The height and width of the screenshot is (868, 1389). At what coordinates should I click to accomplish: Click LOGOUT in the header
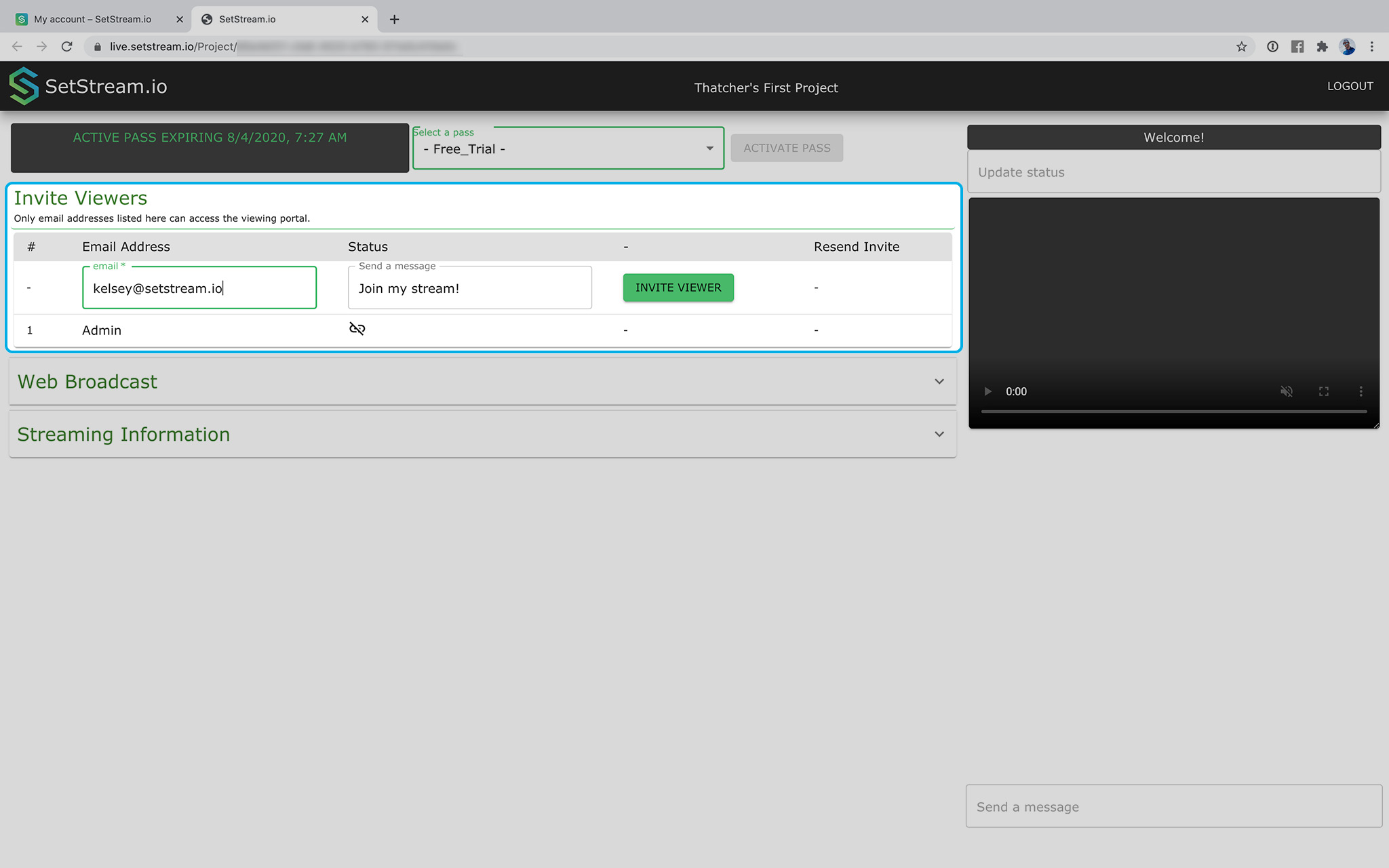(x=1350, y=86)
